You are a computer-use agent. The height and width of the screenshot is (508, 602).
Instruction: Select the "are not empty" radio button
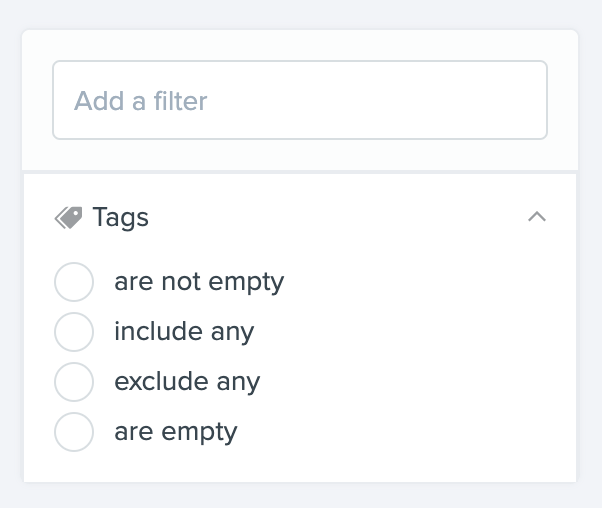pyautogui.click(x=74, y=282)
